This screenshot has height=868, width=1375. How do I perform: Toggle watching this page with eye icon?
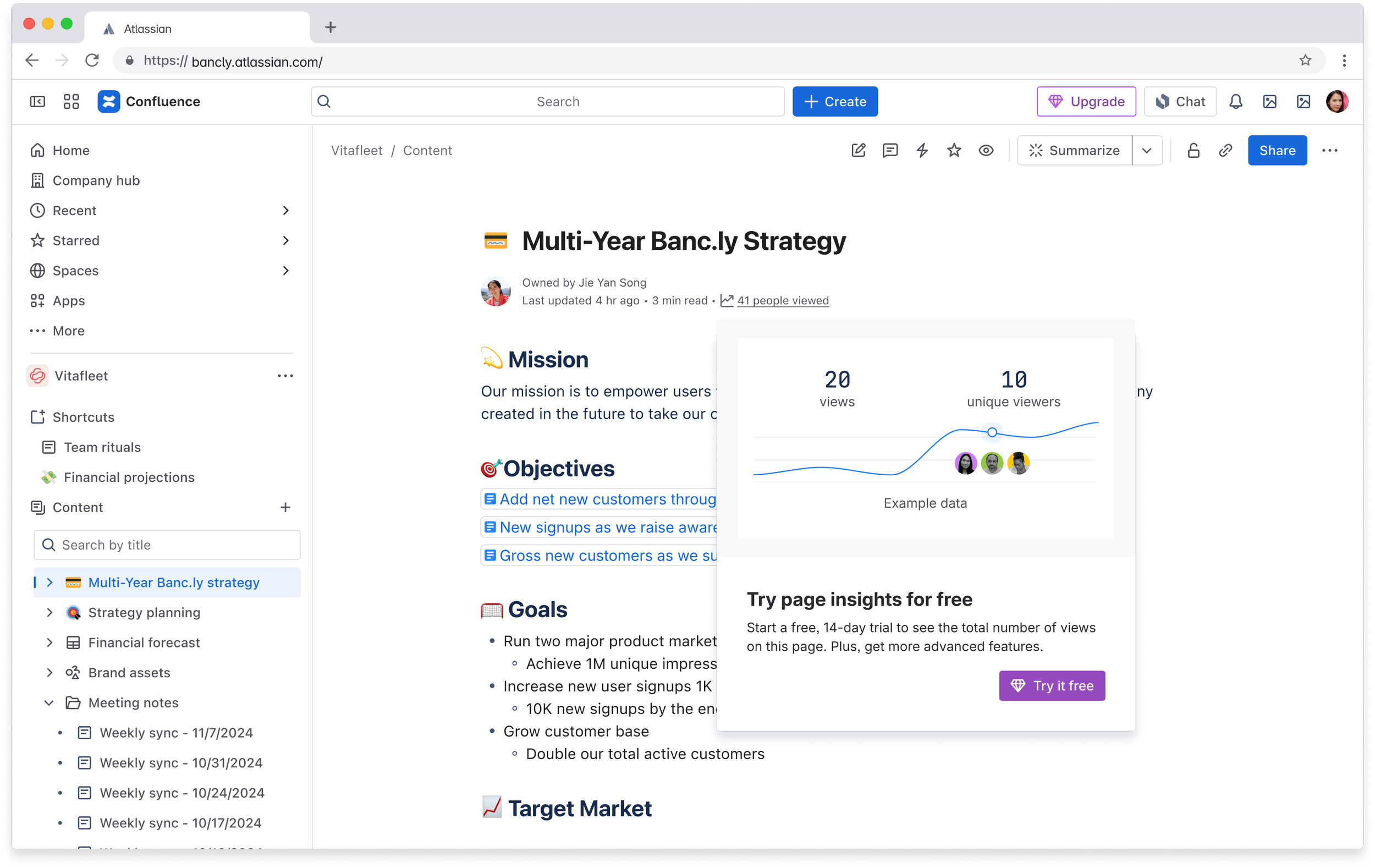pos(986,150)
